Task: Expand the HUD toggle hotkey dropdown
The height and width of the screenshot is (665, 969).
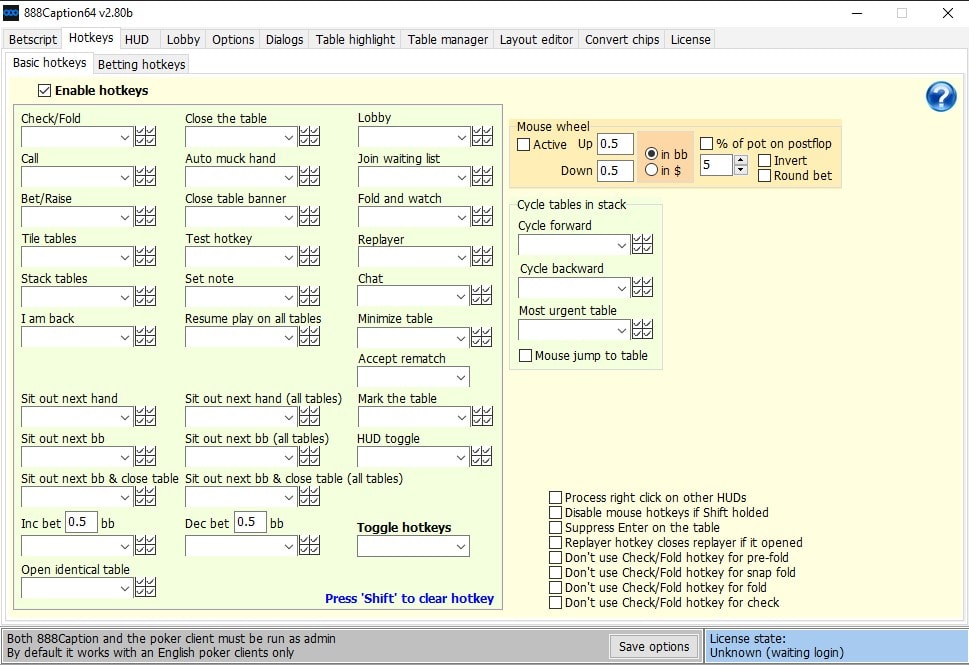Action: coord(413,457)
